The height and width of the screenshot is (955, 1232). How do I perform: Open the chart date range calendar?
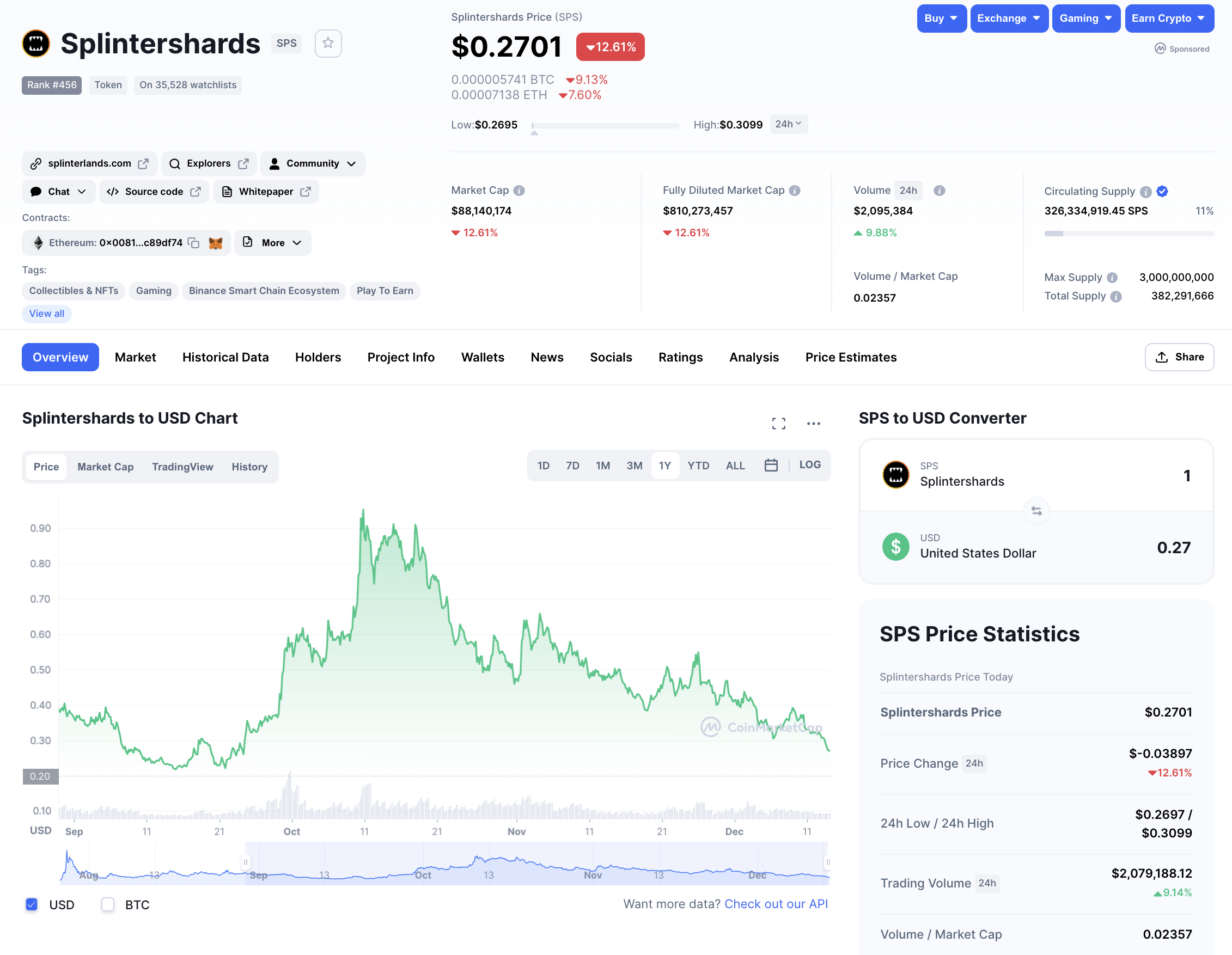[771, 465]
